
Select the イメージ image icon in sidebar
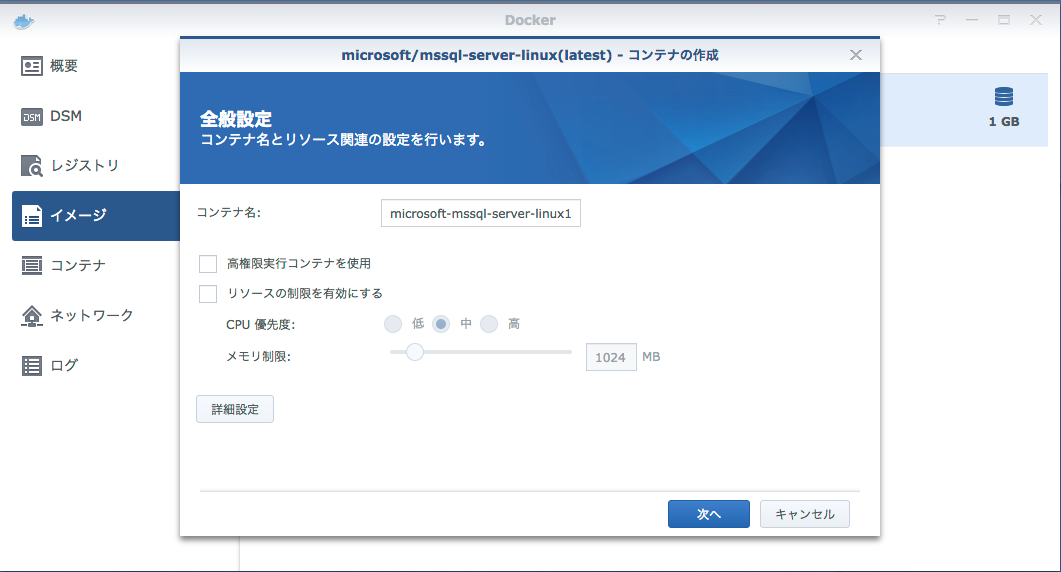(32, 216)
